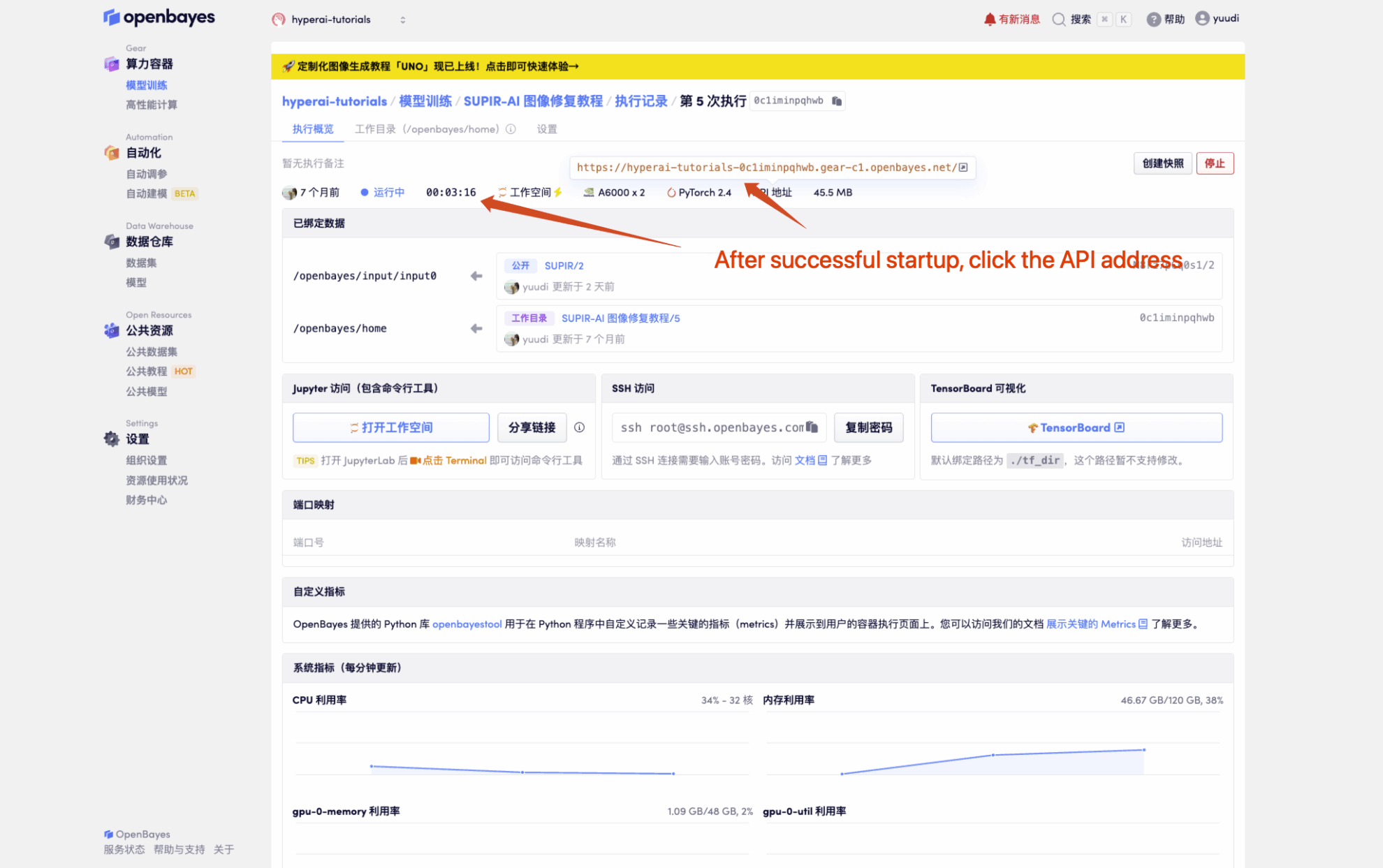Copy the SSH command via clipboard icon
The width and height of the screenshot is (1383, 868).
pos(812,427)
